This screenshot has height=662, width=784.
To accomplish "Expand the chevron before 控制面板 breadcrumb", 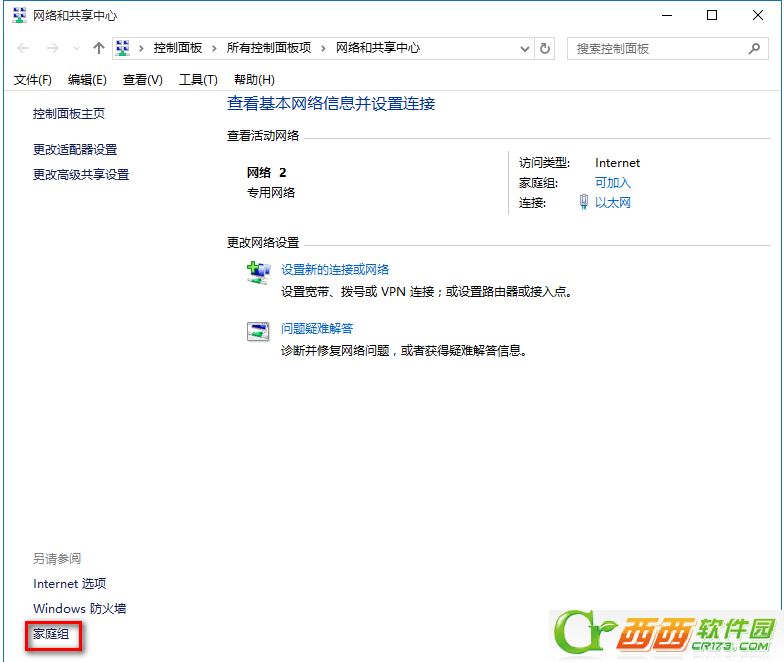I will click(142, 48).
